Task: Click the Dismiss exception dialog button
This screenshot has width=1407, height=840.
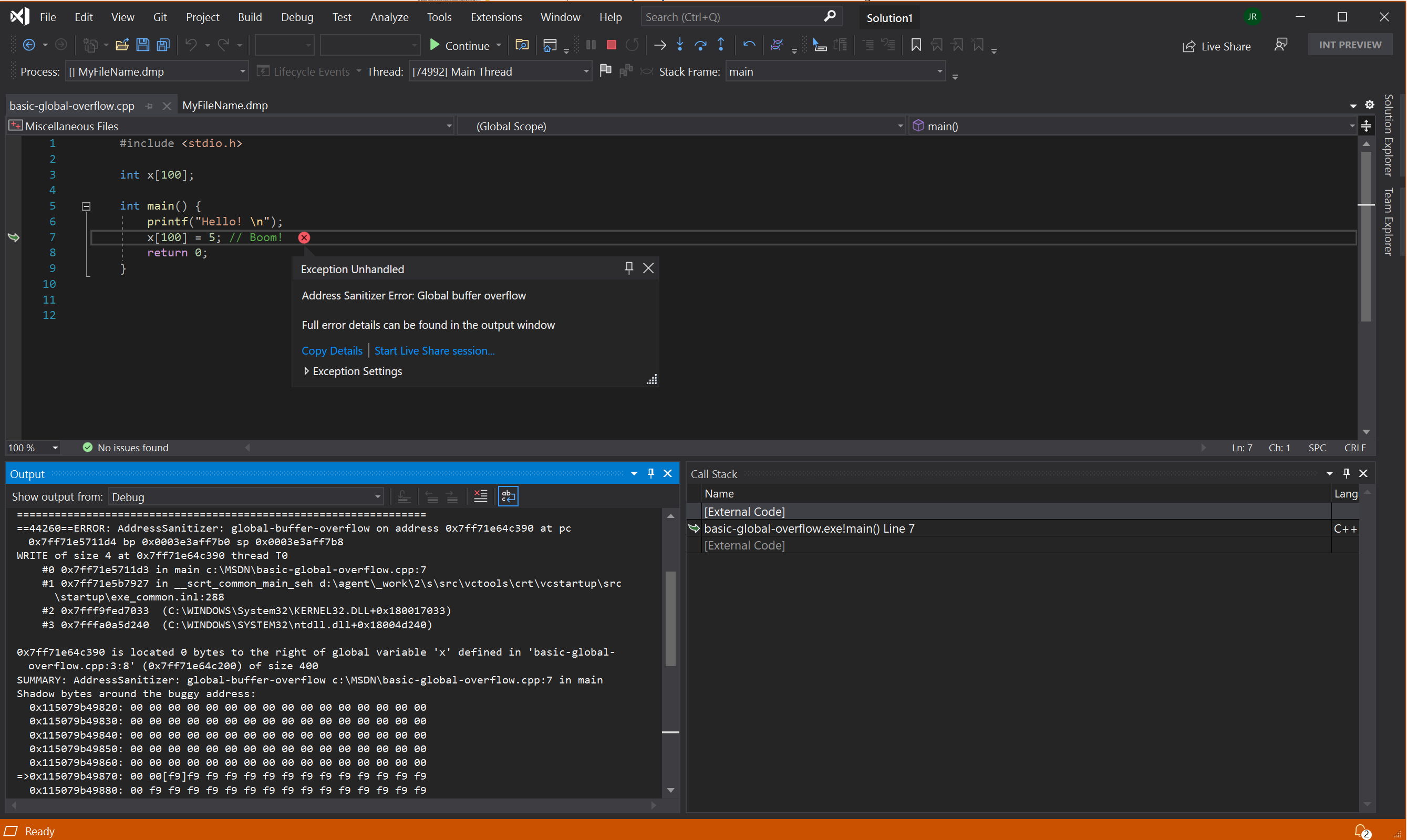Action: [x=648, y=266]
